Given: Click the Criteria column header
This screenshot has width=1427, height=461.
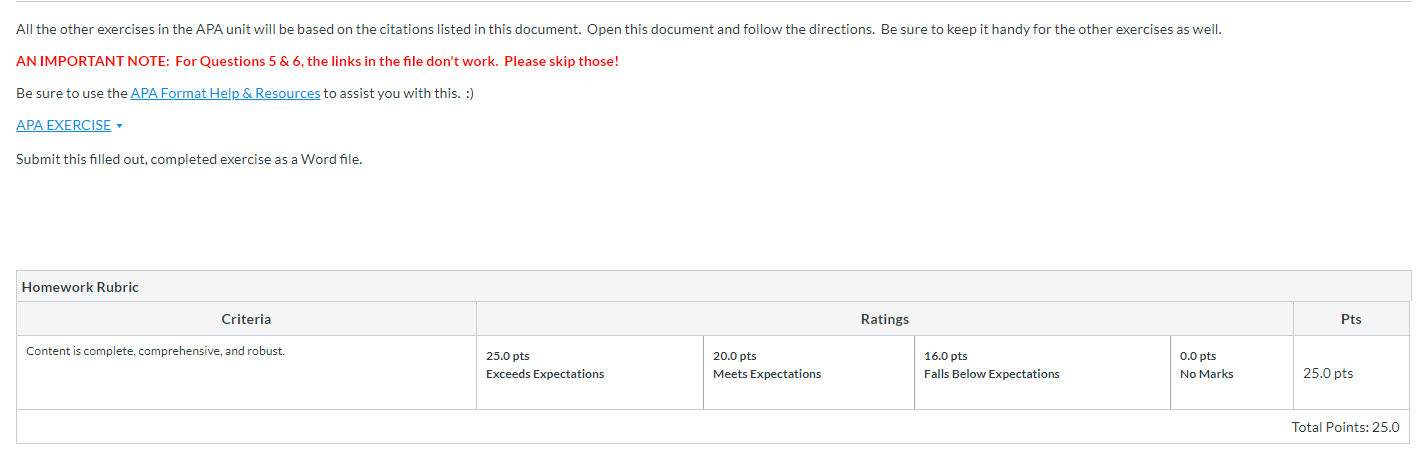Looking at the screenshot, I should pyautogui.click(x=246, y=319).
